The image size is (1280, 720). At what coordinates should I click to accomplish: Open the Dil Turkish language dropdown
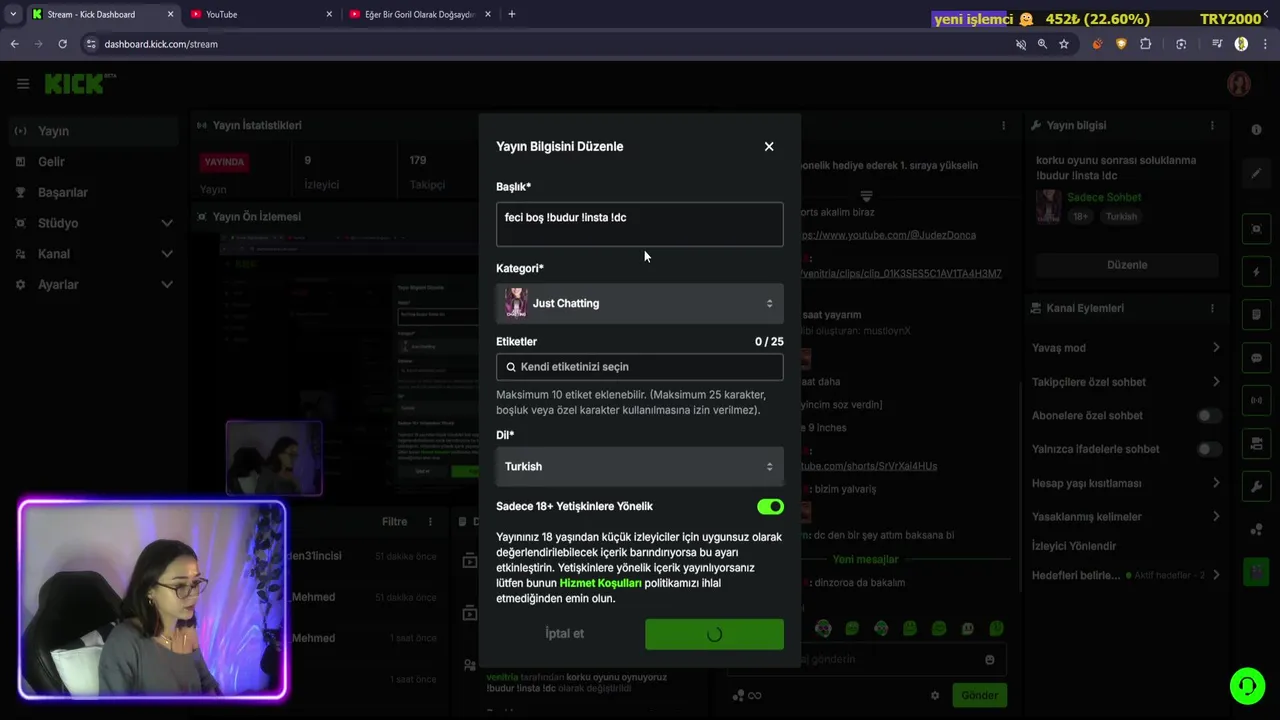639,466
